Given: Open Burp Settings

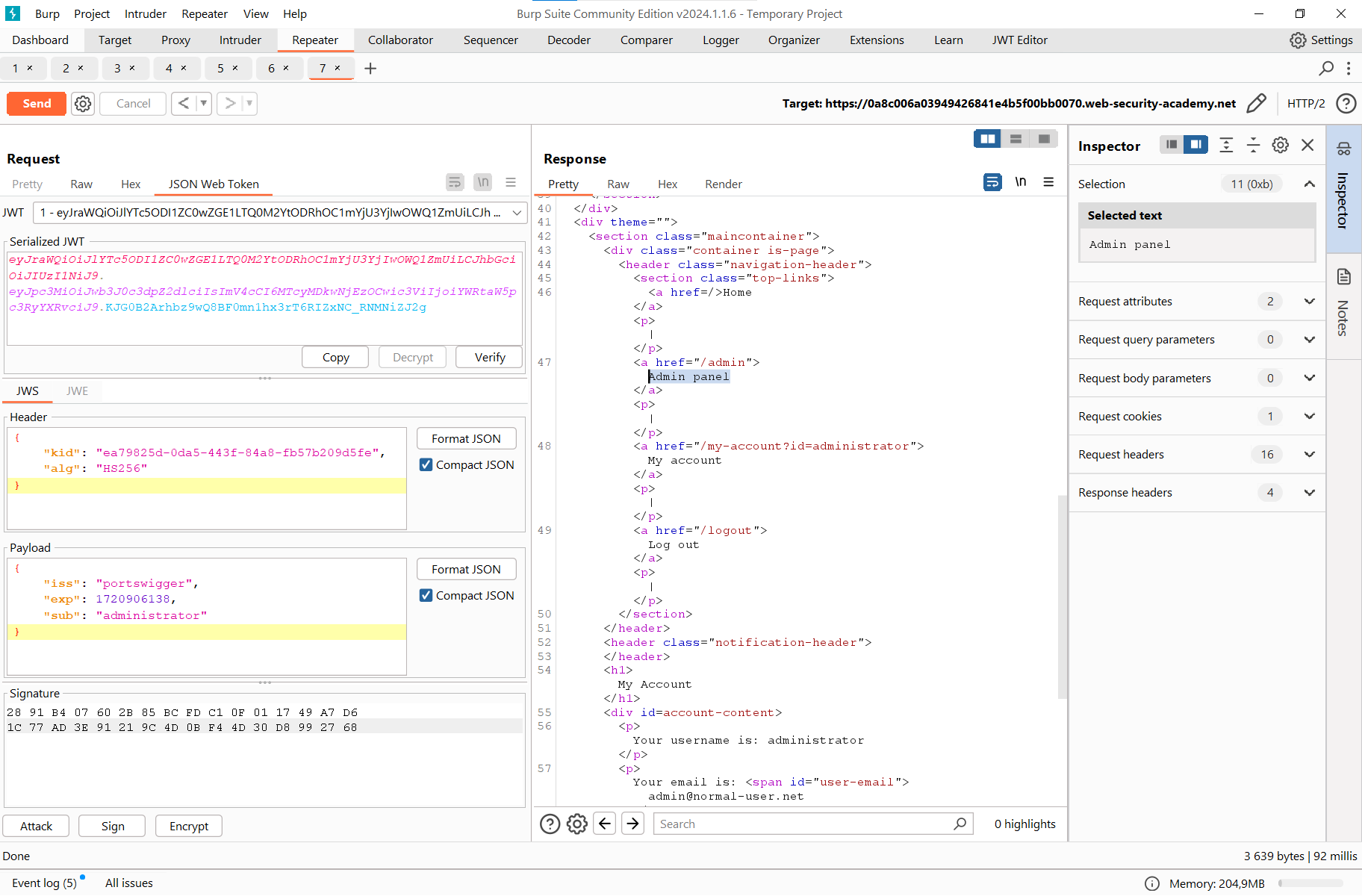Looking at the screenshot, I should click(1321, 40).
